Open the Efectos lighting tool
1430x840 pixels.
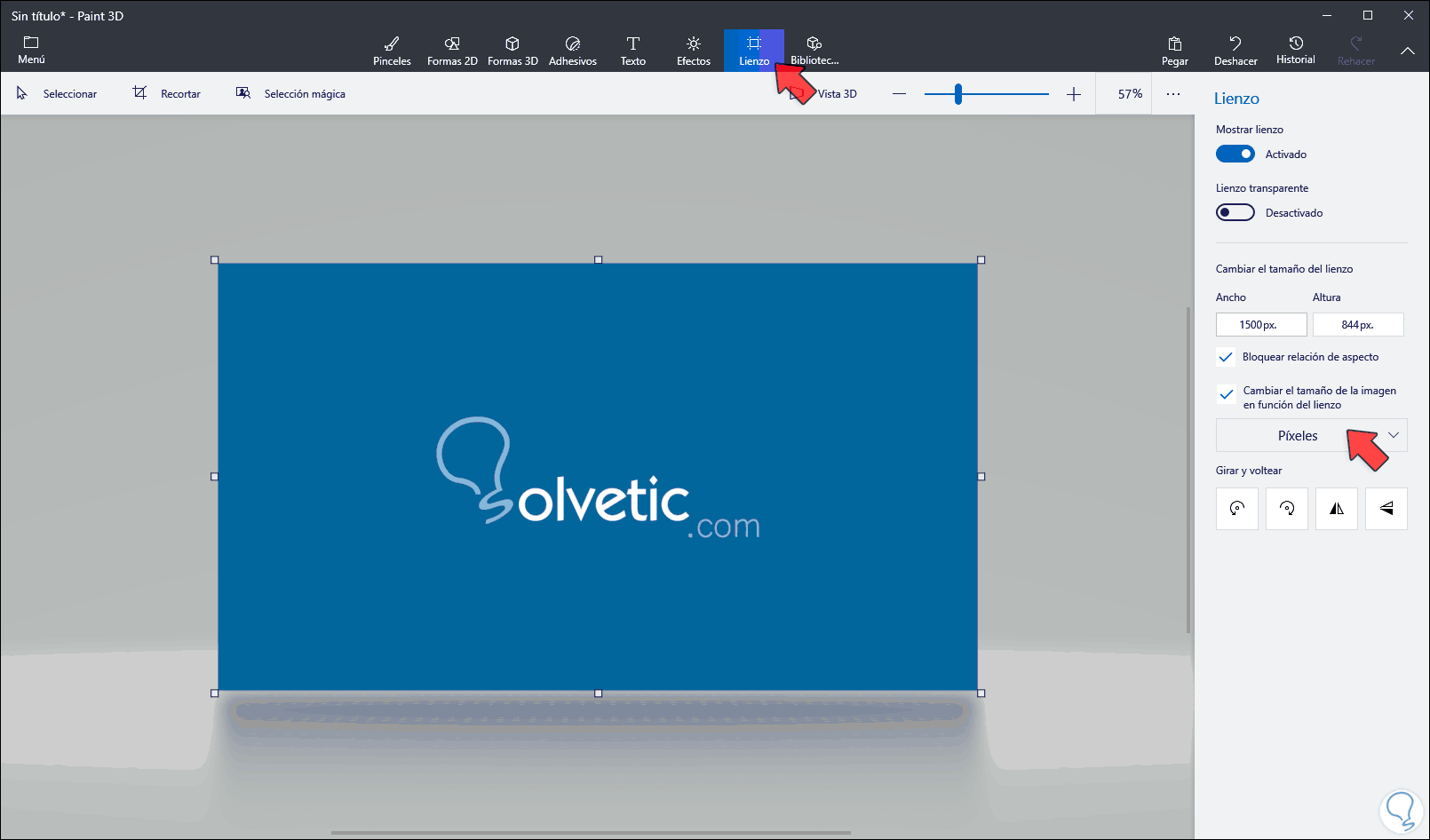694,51
